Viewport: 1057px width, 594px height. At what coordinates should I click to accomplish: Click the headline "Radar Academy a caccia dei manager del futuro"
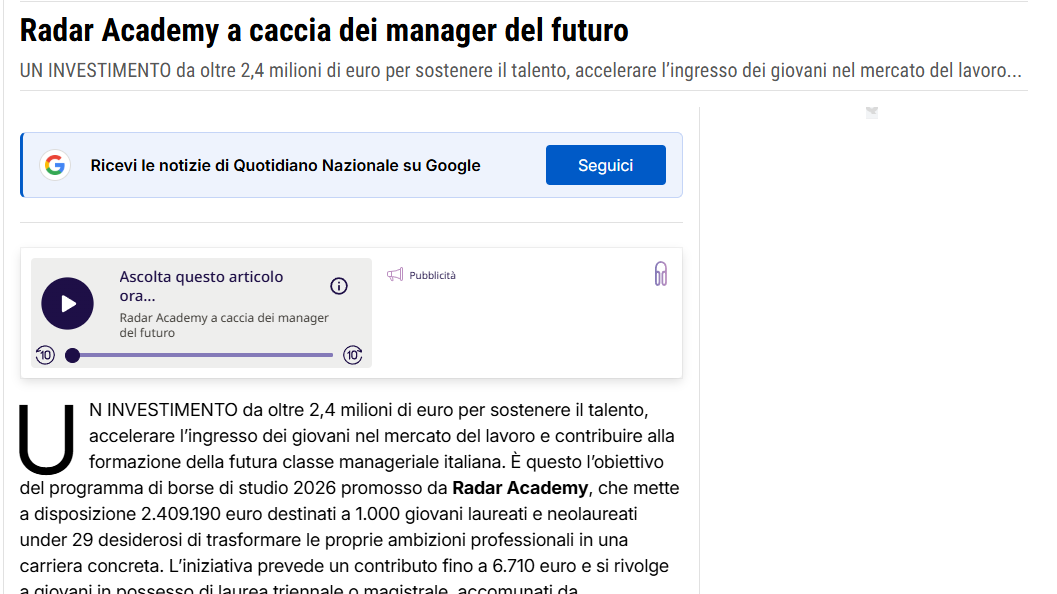pyautogui.click(x=324, y=30)
